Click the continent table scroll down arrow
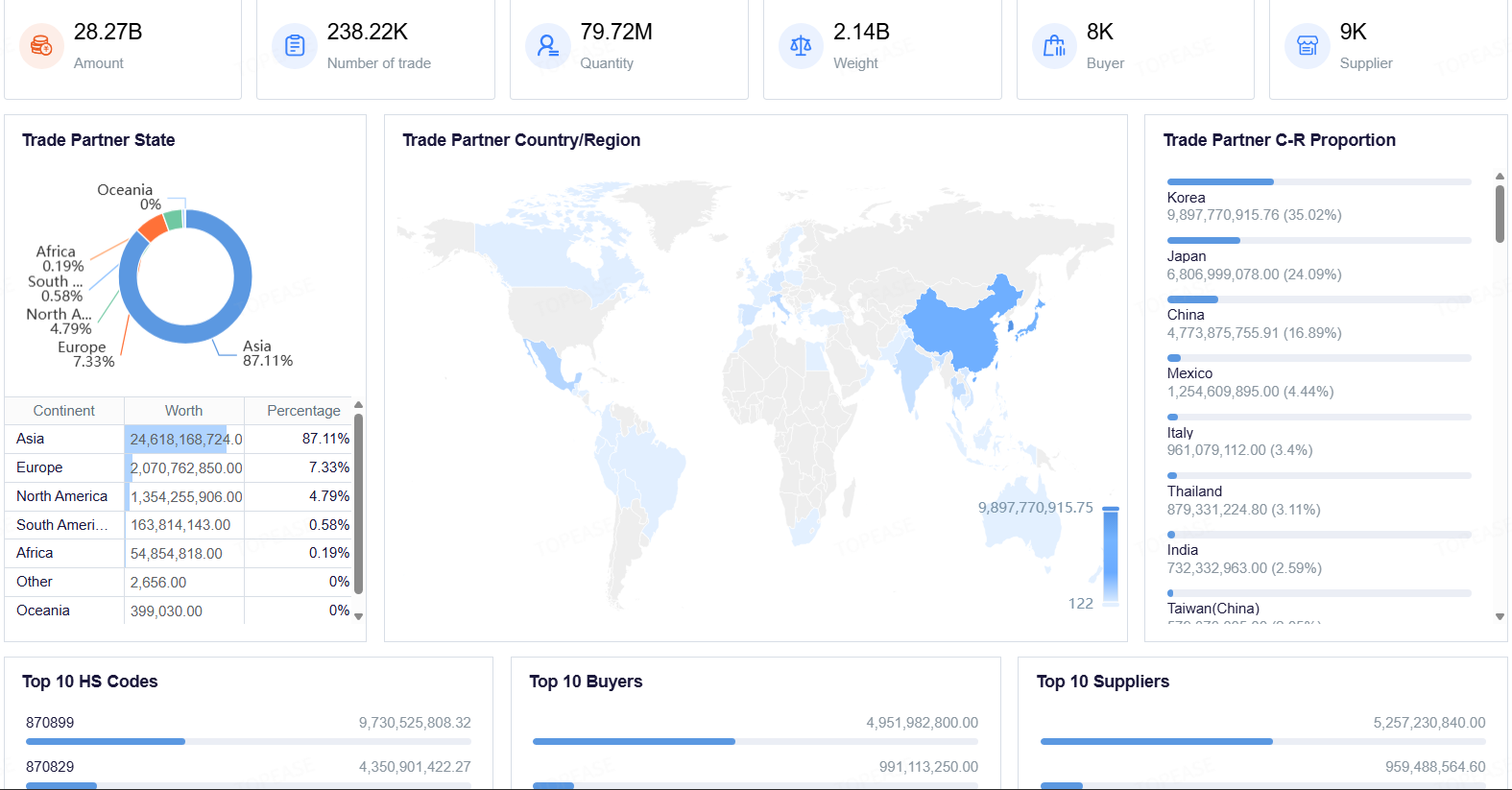The image size is (1512, 790). tap(359, 616)
